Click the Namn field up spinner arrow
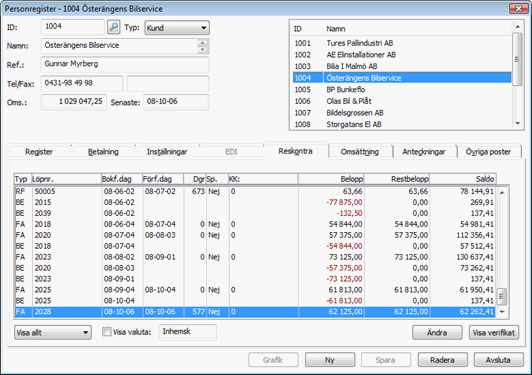Screen dimensions: 532x375 [x=203, y=43]
